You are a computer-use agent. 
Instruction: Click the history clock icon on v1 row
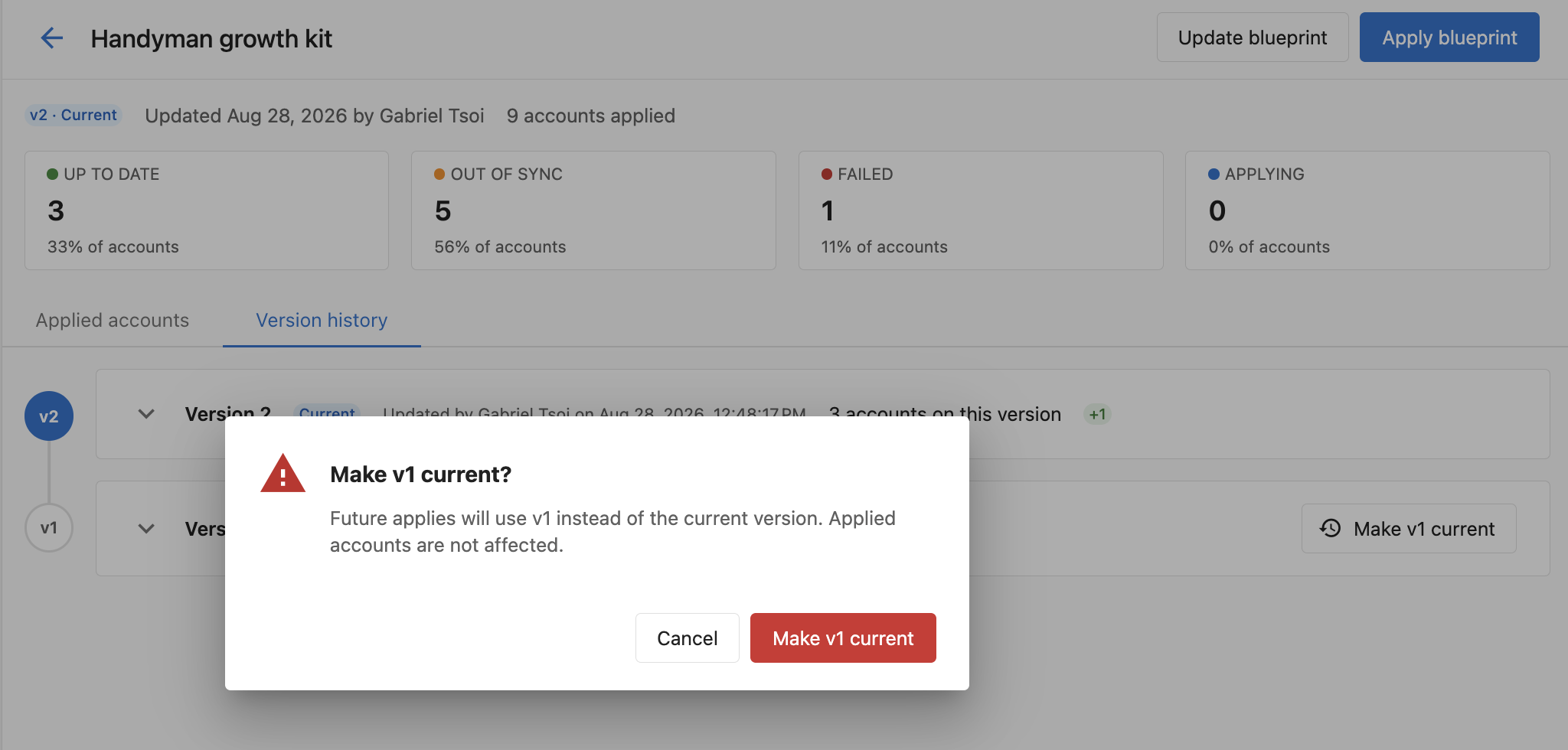[x=1331, y=528]
